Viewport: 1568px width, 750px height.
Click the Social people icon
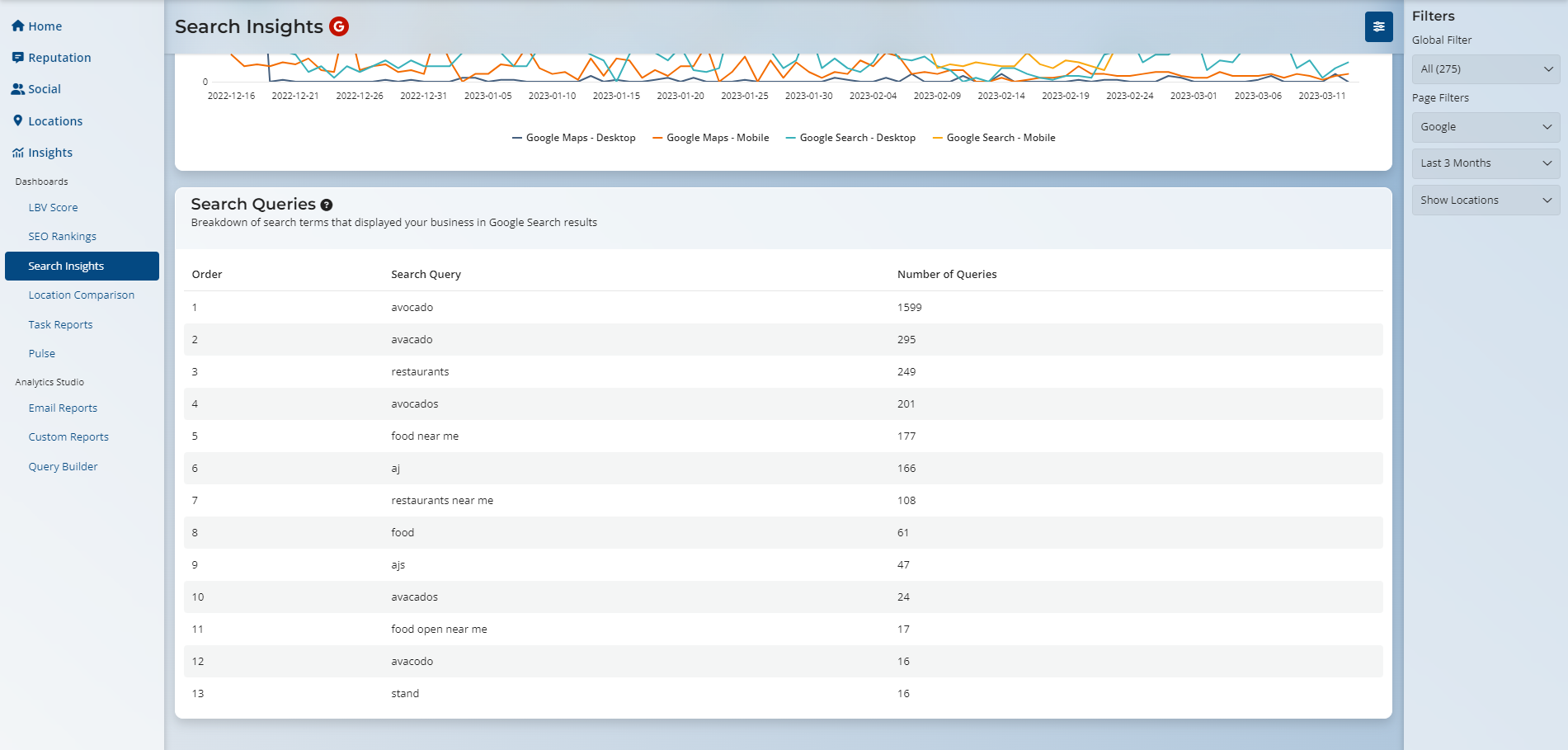(17, 89)
